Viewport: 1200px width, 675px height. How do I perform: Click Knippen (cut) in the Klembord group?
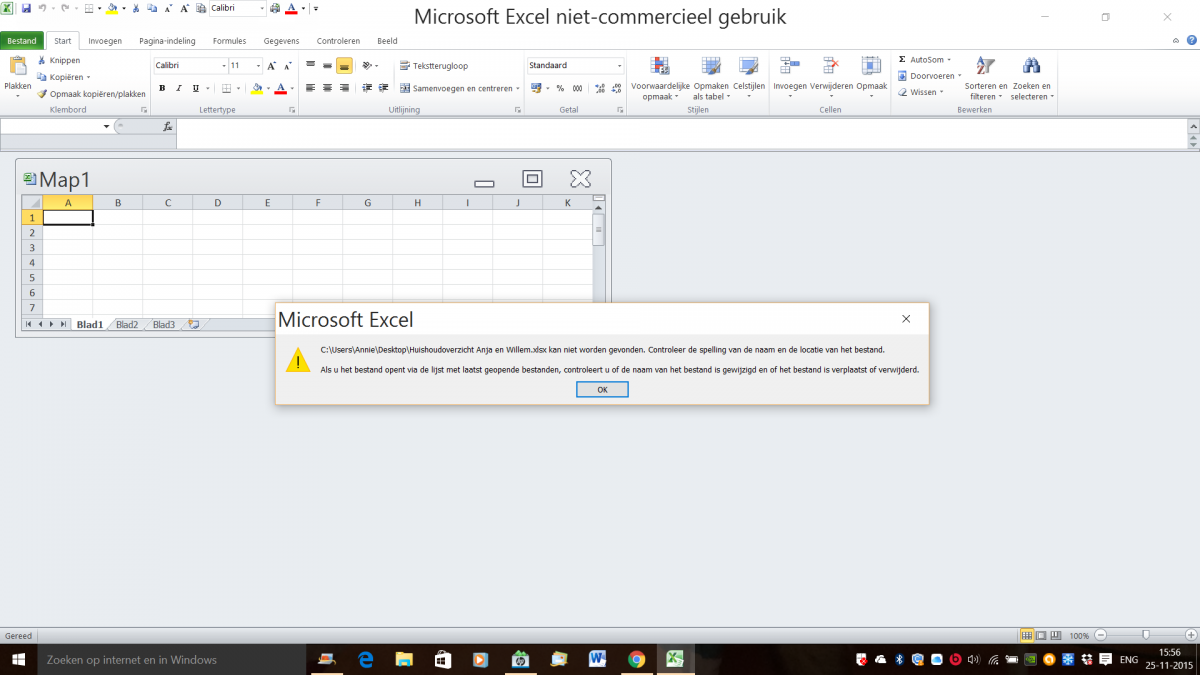point(58,60)
